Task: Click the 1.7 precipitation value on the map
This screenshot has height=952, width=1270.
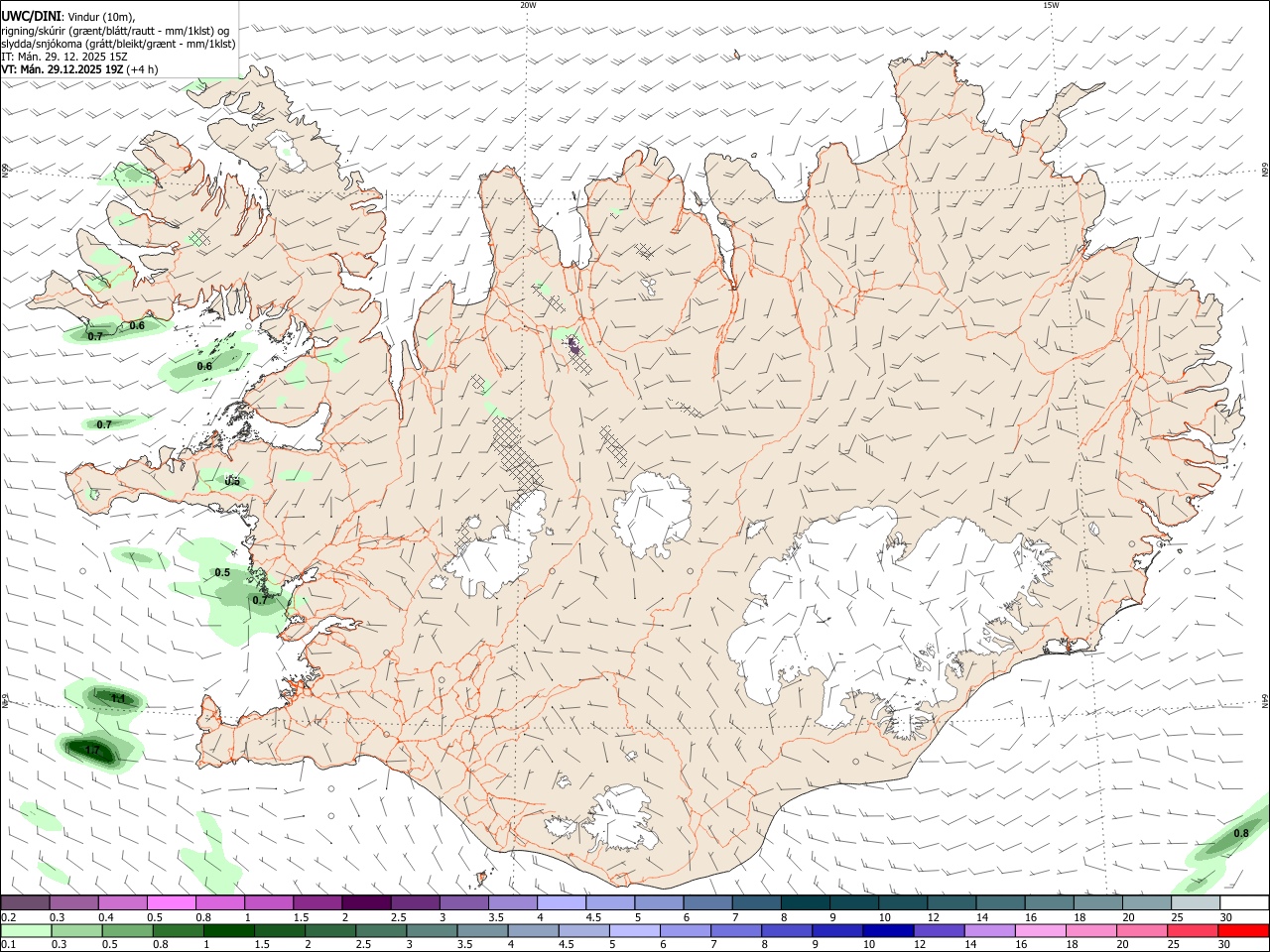Action: 92,750
